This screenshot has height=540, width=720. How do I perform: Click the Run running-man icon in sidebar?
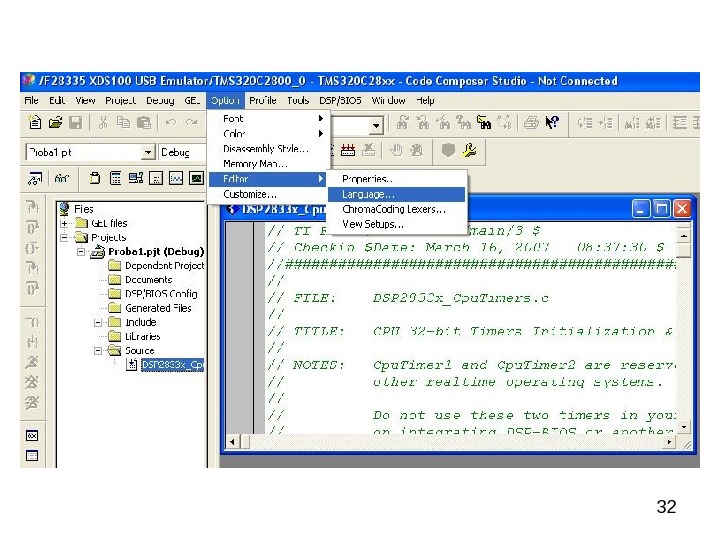tap(32, 362)
